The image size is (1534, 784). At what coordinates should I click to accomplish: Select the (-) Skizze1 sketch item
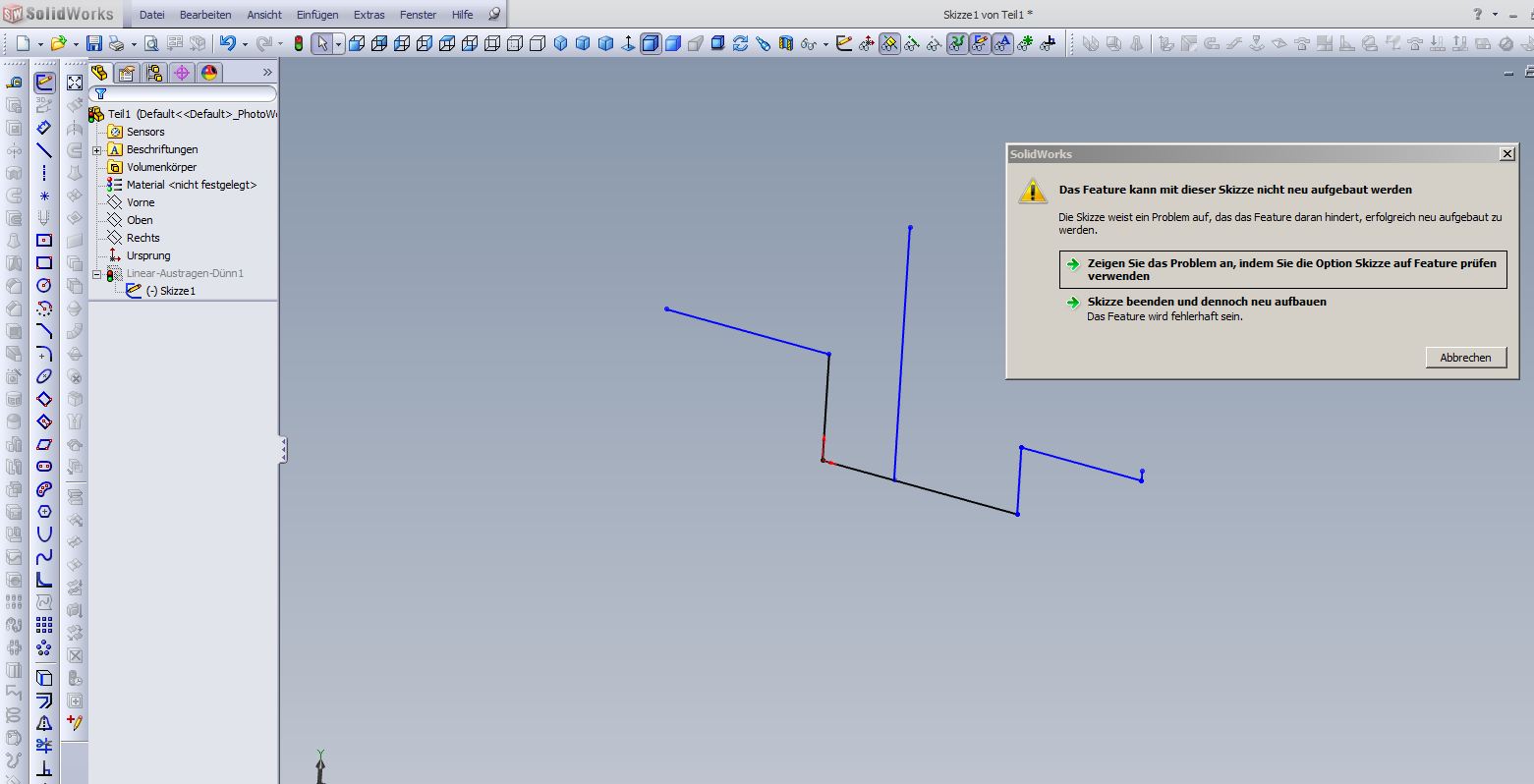click(171, 291)
